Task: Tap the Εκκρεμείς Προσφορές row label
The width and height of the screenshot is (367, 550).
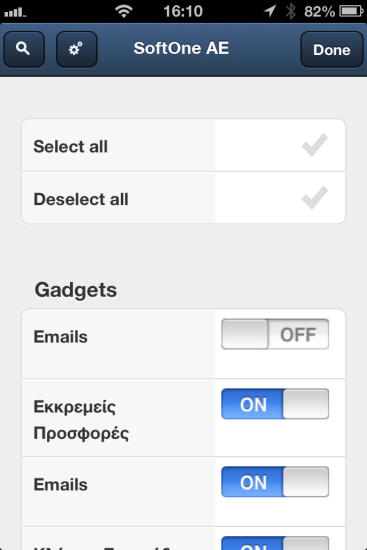Action: [81, 420]
